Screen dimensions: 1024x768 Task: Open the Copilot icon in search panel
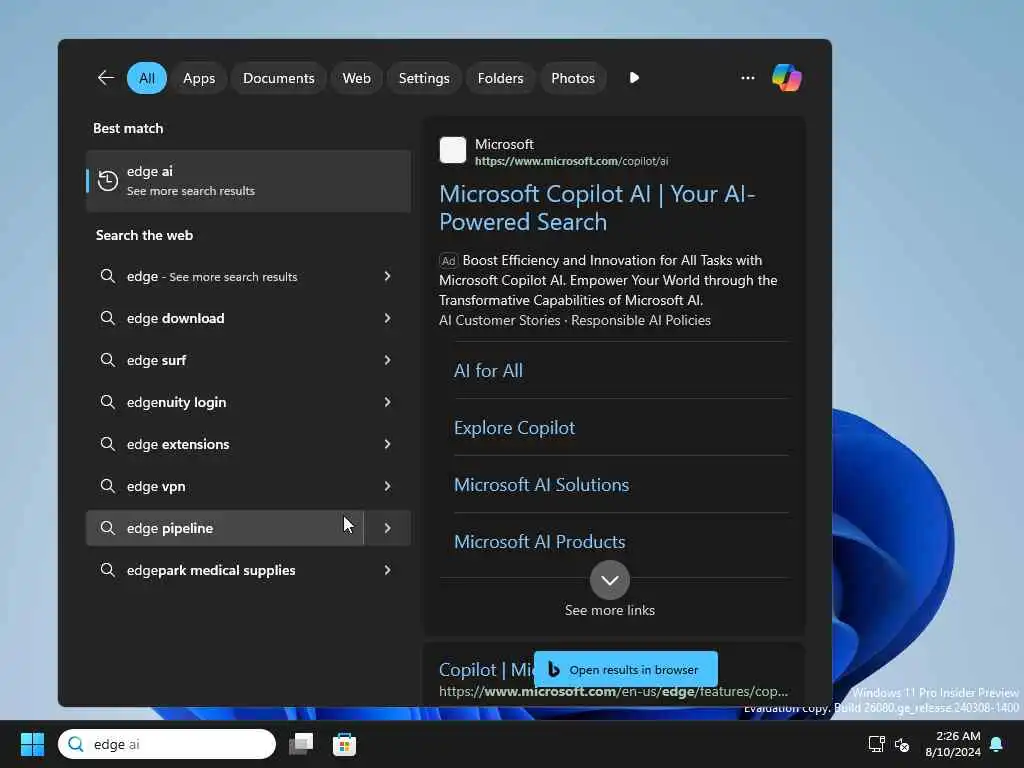point(786,78)
